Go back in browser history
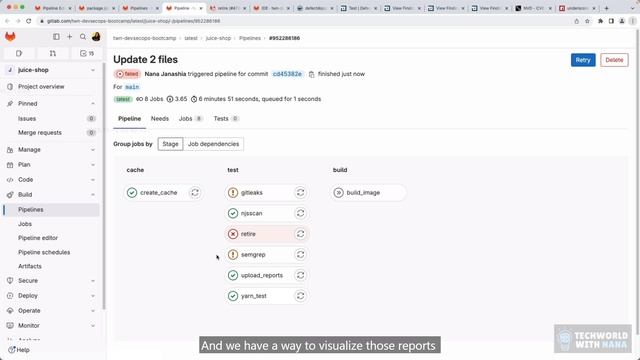640x360 pixels. (x=7, y=21)
